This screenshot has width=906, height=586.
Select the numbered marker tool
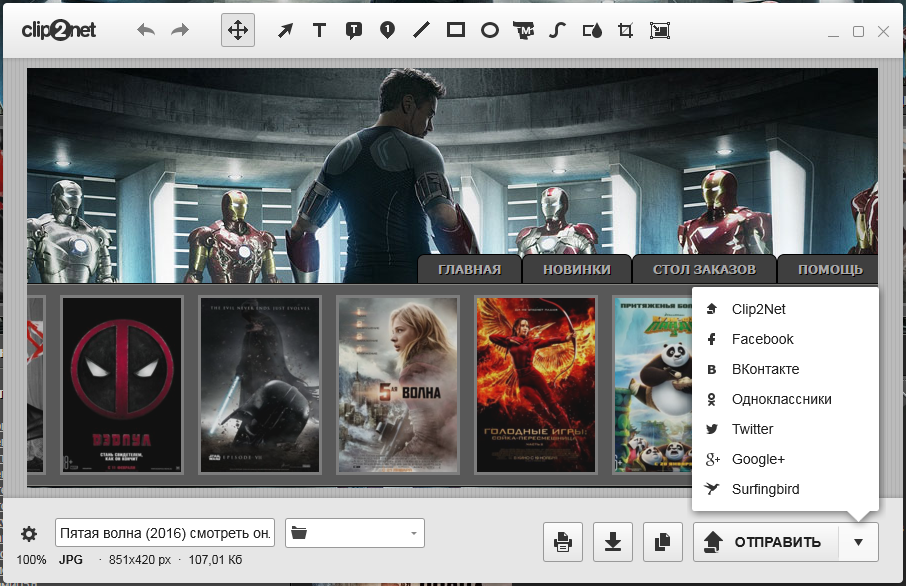(x=387, y=30)
